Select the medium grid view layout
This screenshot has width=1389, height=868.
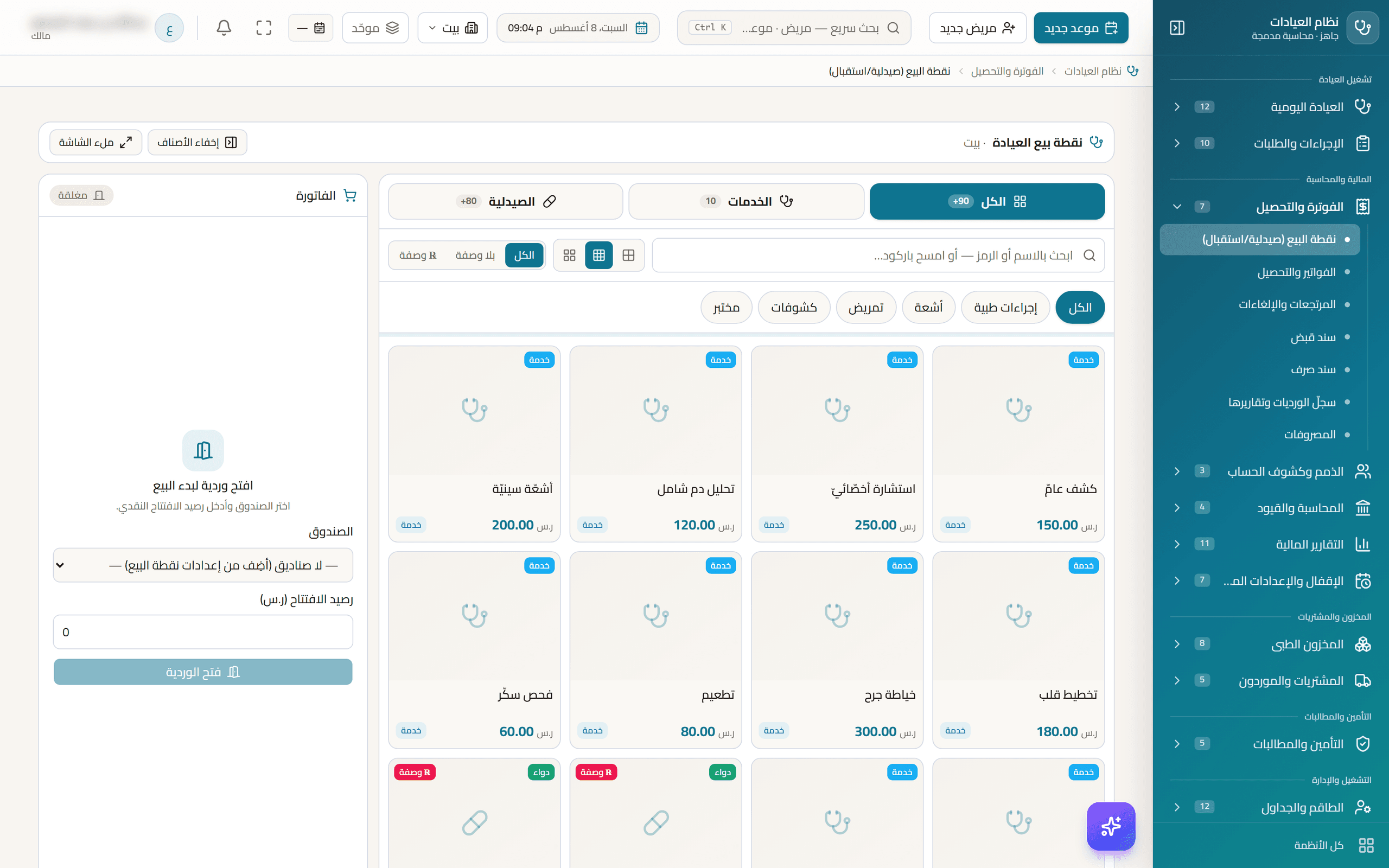(x=598, y=256)
